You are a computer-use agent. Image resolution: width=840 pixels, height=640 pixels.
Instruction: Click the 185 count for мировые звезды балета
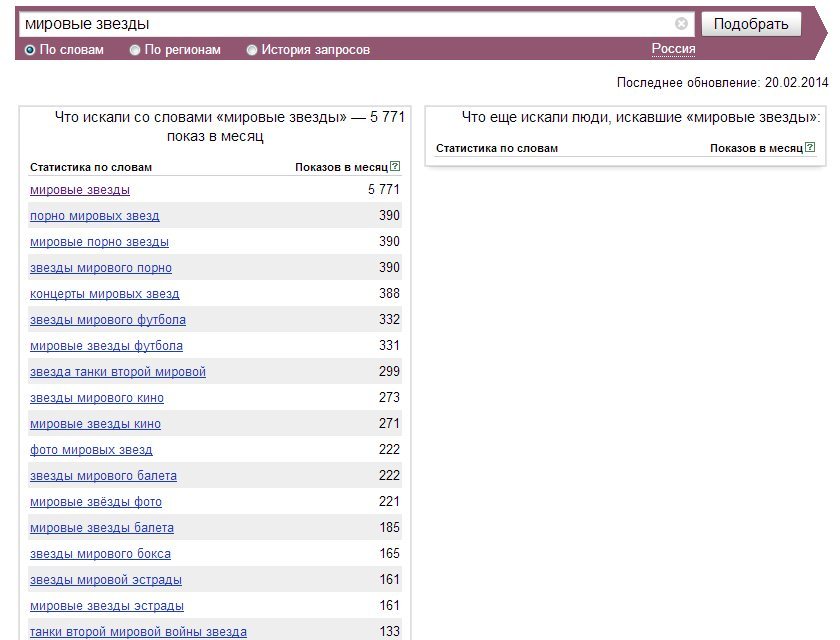click(389, 528)
